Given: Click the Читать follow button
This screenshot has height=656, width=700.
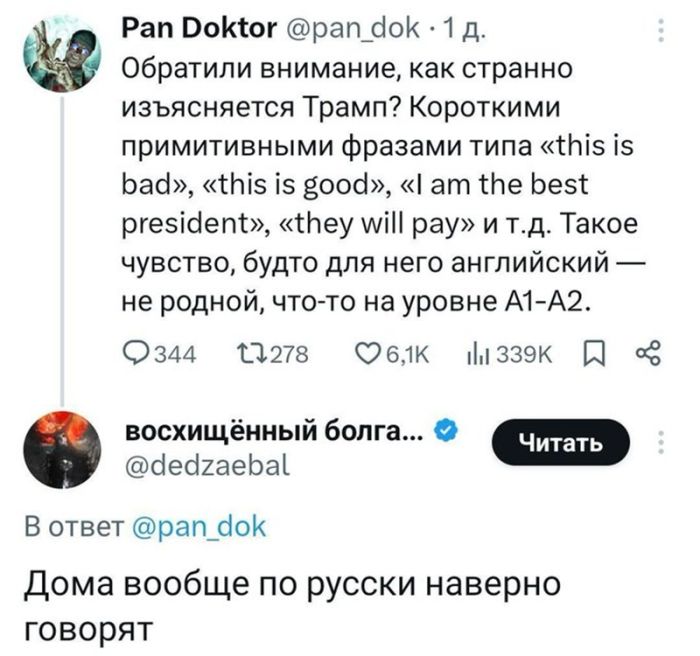Looking at the screenshot, I should 558,442.
